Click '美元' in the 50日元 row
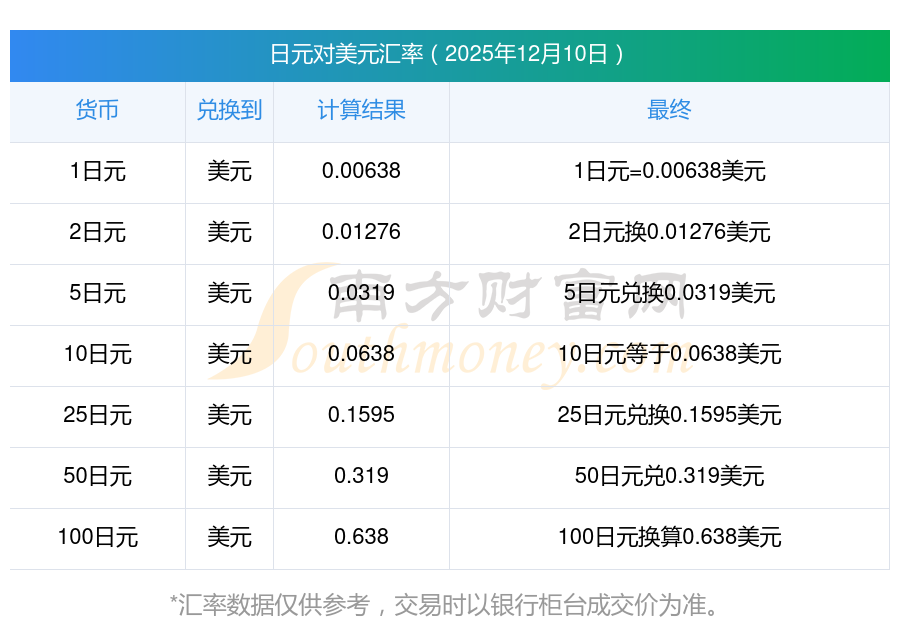900x636 pixels. [x=229, y=476]
